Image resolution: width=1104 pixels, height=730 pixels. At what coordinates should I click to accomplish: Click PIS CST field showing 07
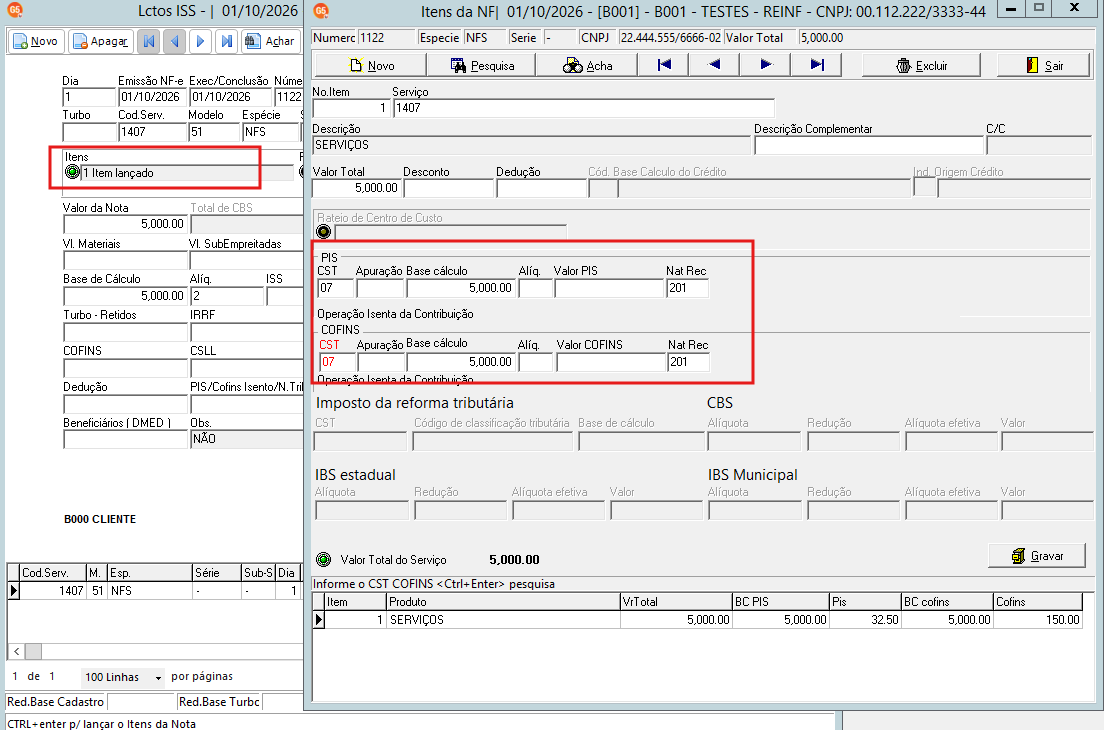[x=336, y=288]
